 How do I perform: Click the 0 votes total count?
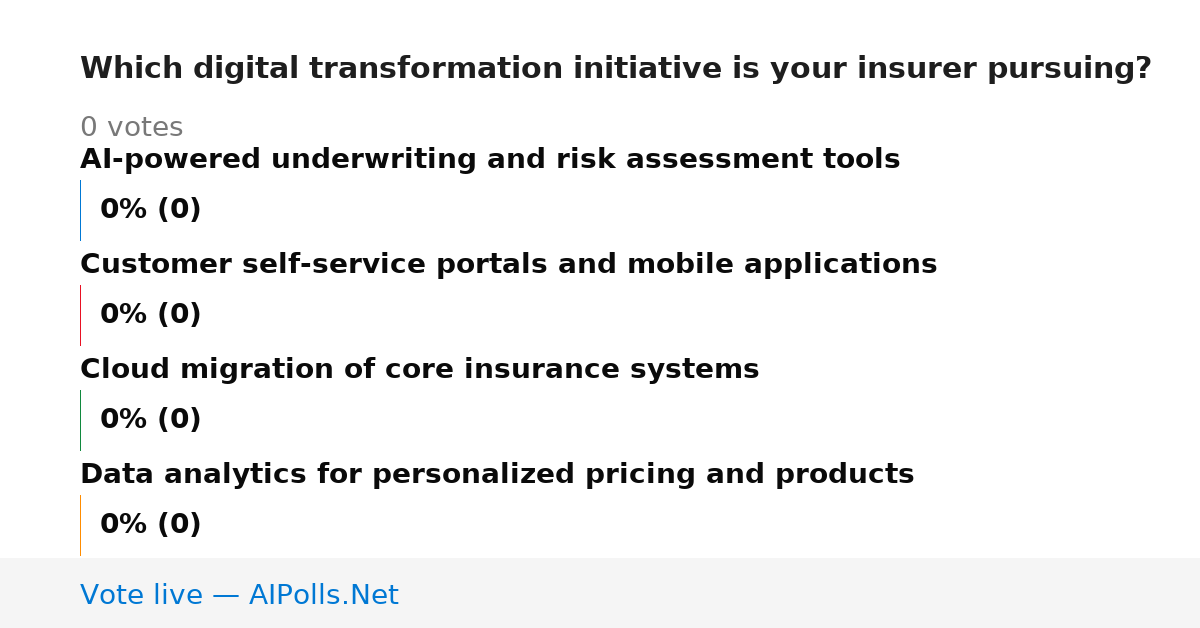point(131,128)
